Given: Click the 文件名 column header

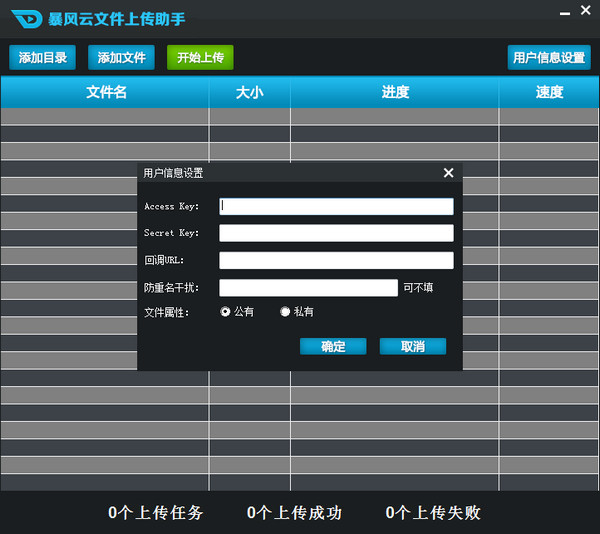Looking at the screenshot, I should [x=106, y=92].
